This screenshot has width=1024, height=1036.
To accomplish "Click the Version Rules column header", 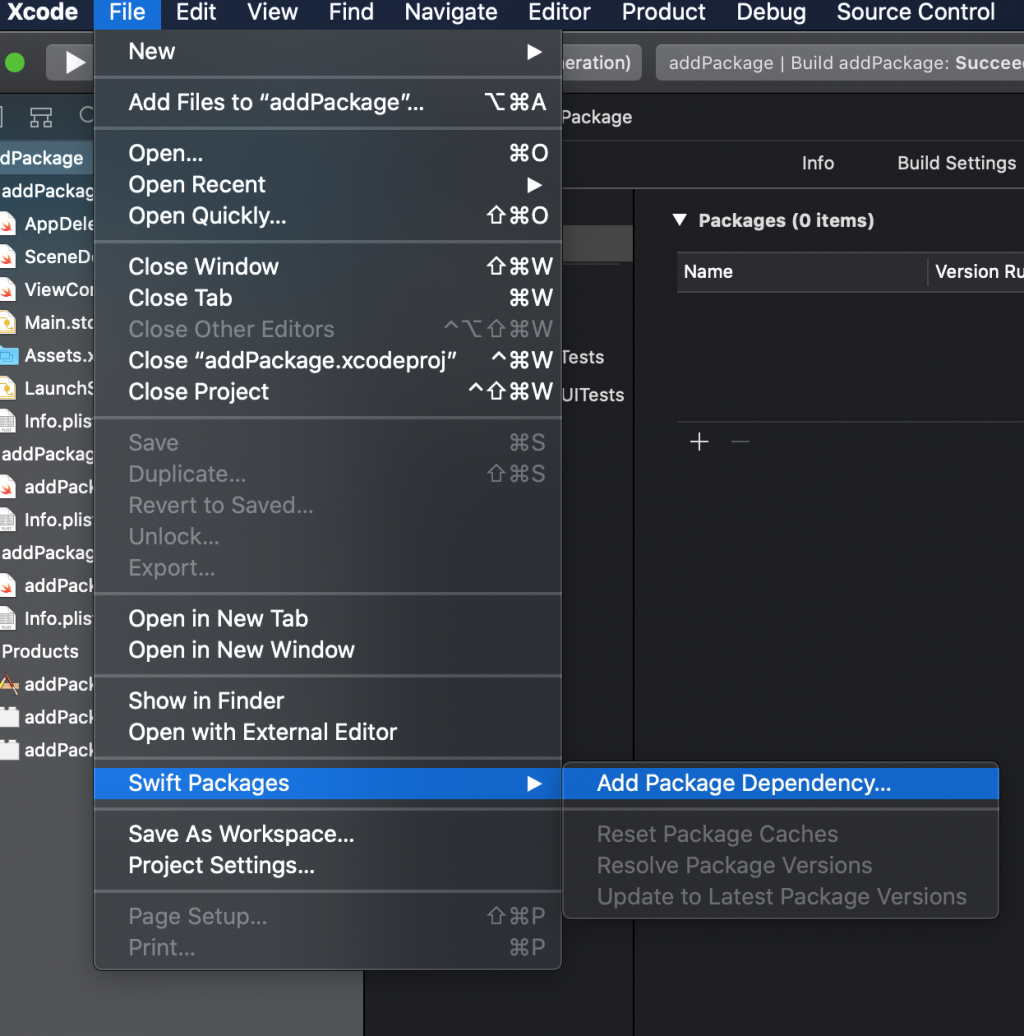I will pyautogui.click(x=976, y=272).
